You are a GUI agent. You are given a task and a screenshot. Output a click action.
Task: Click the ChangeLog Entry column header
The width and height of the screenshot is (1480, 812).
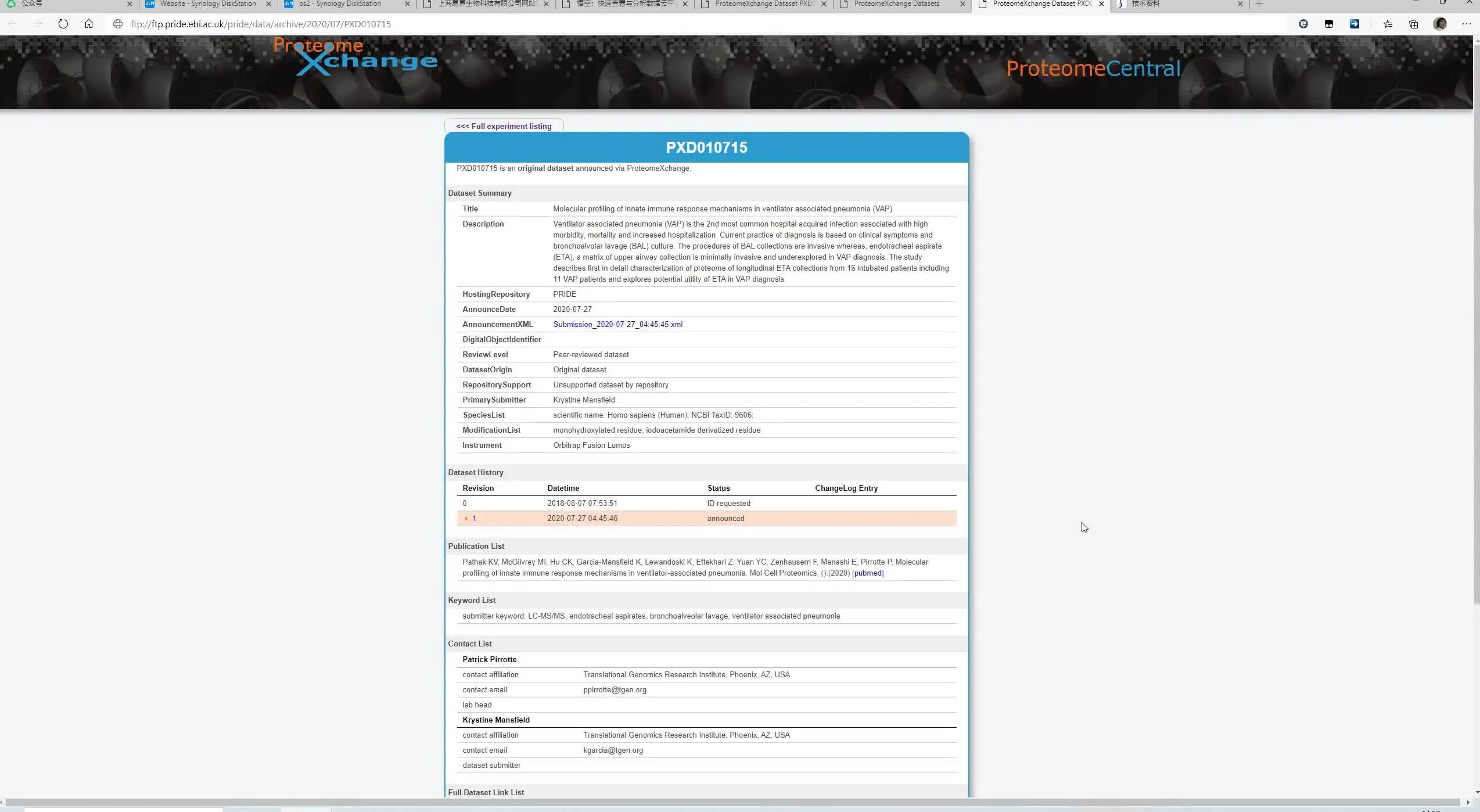846,488
